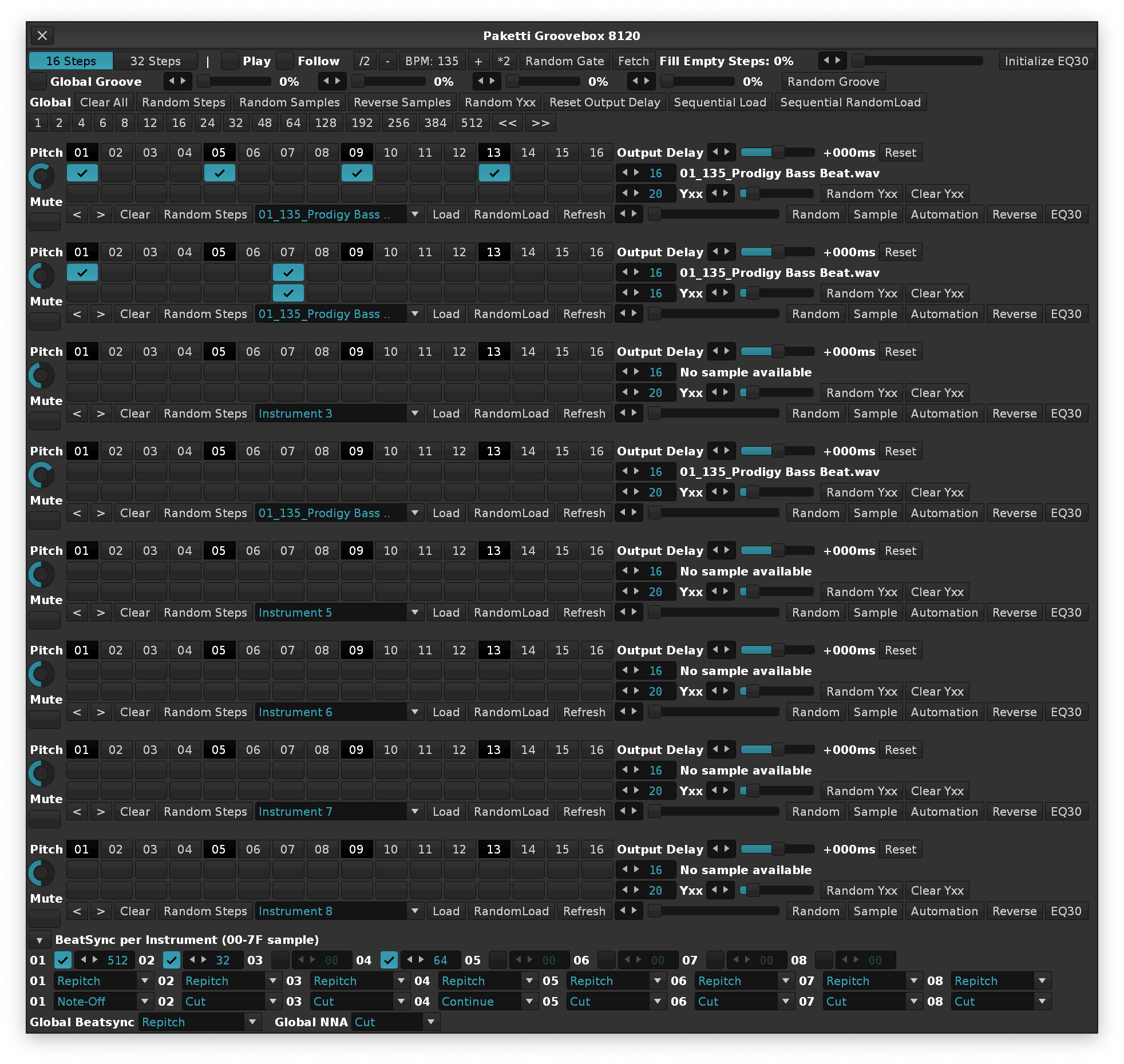The height and width of the screenshot is (1064, 1124).
Task: Uncheck BeatSync checkbox for instrument 04
Action: click(x=389, y=960)
